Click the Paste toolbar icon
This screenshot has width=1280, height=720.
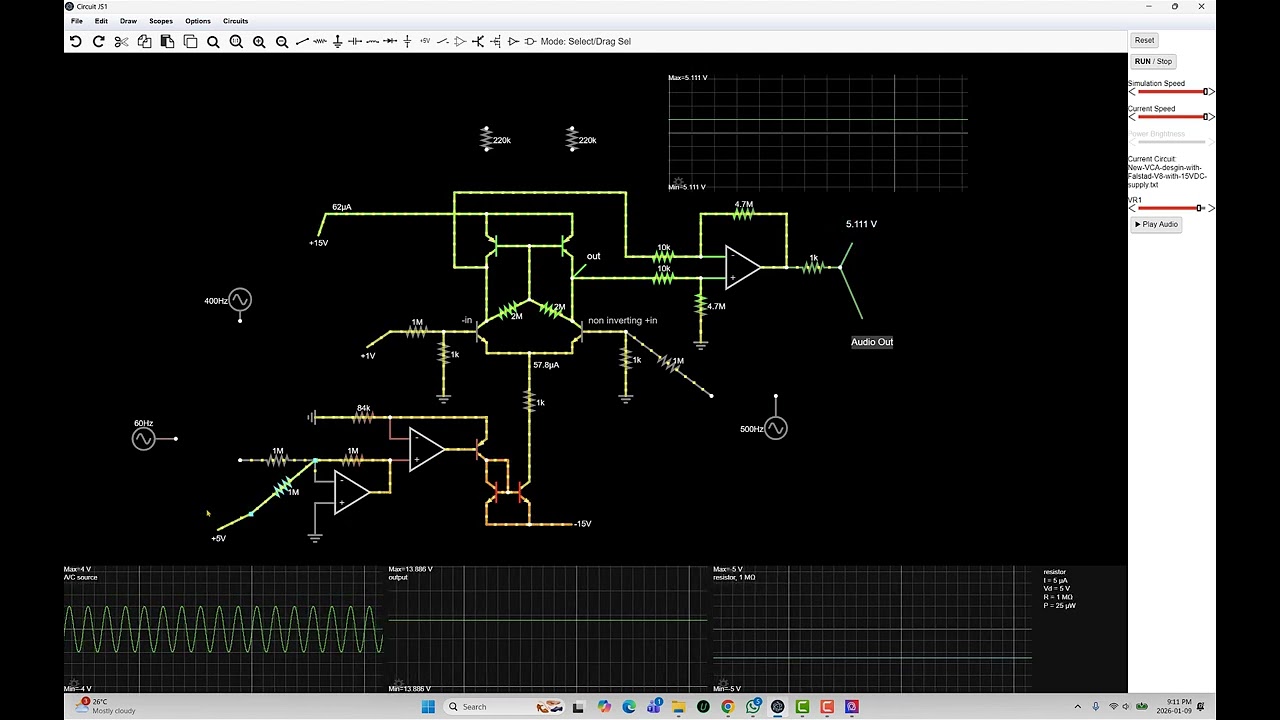[167, 41]
